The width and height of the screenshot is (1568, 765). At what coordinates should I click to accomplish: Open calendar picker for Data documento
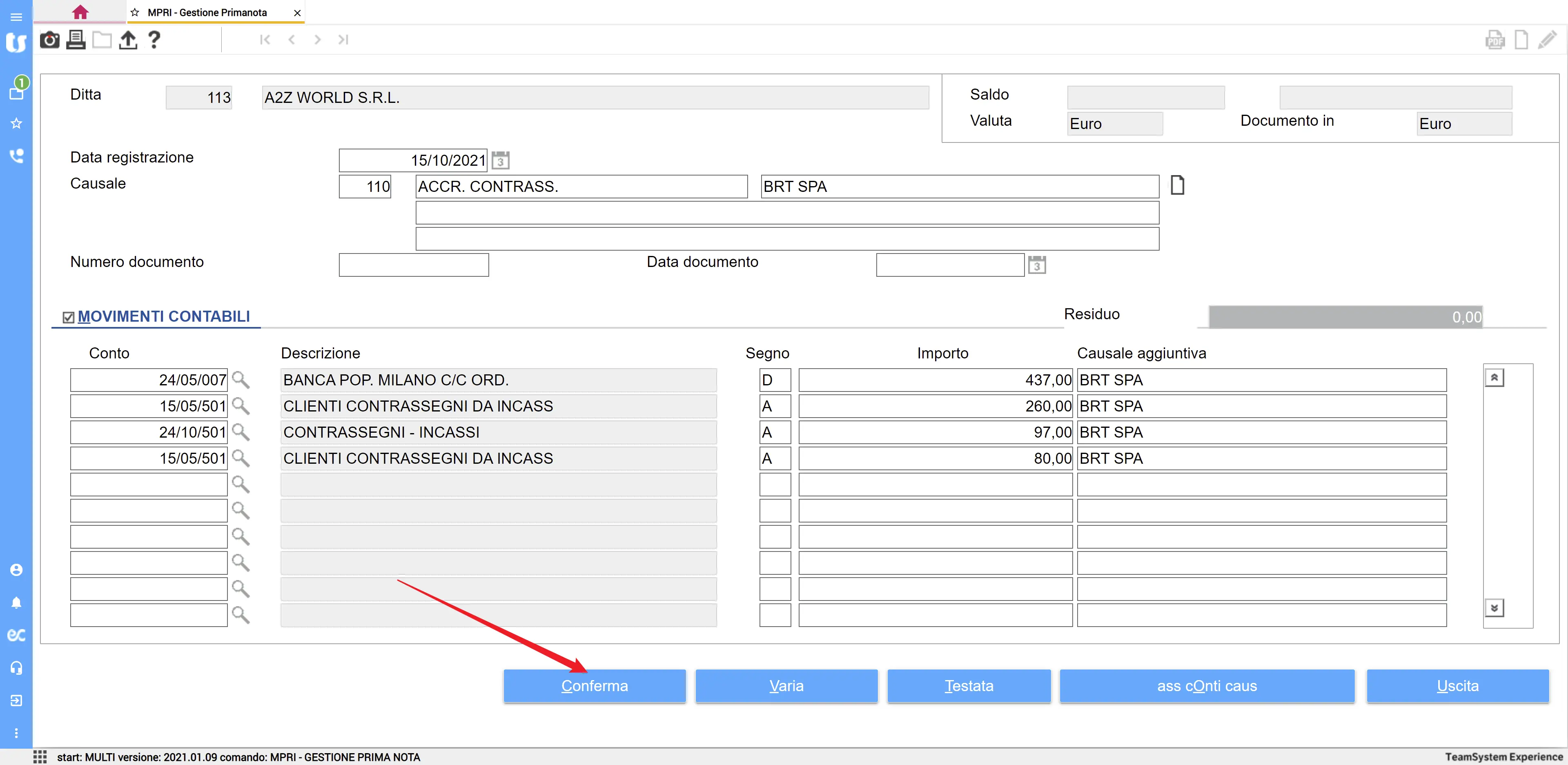pyautogui.click(x=1037, y=265)
